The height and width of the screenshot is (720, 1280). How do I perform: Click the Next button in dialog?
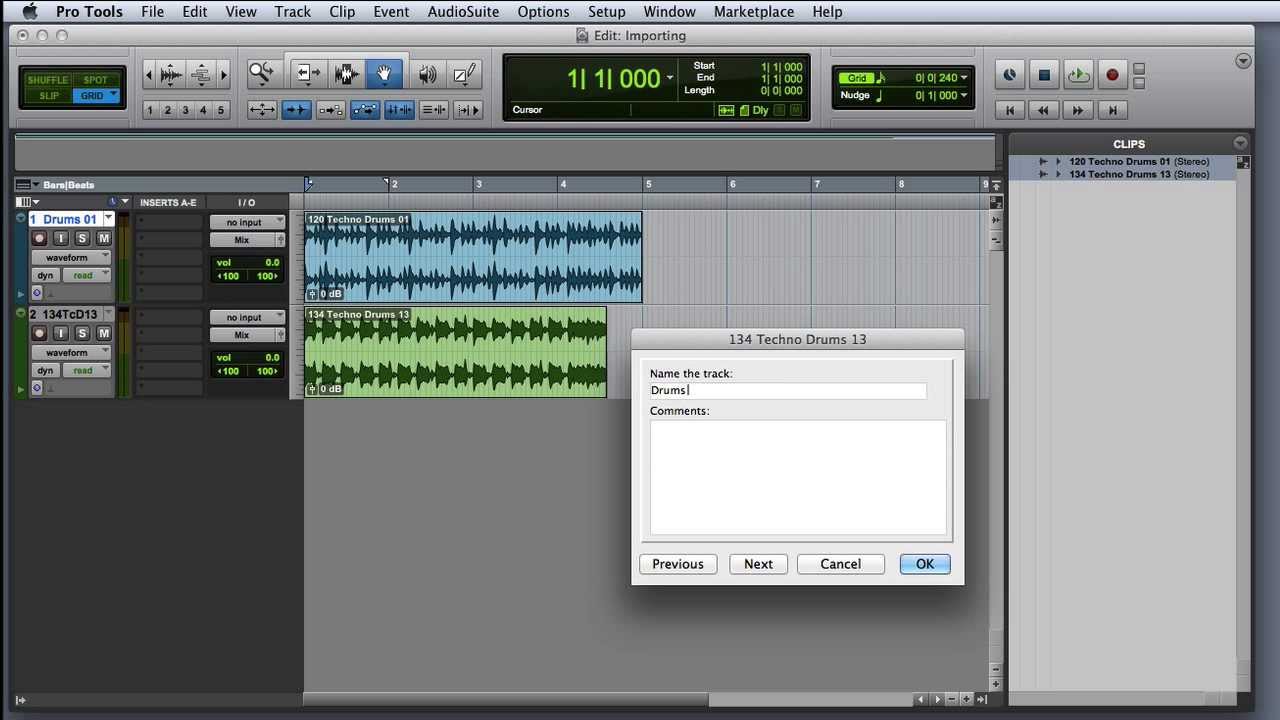tap(758, 564)
